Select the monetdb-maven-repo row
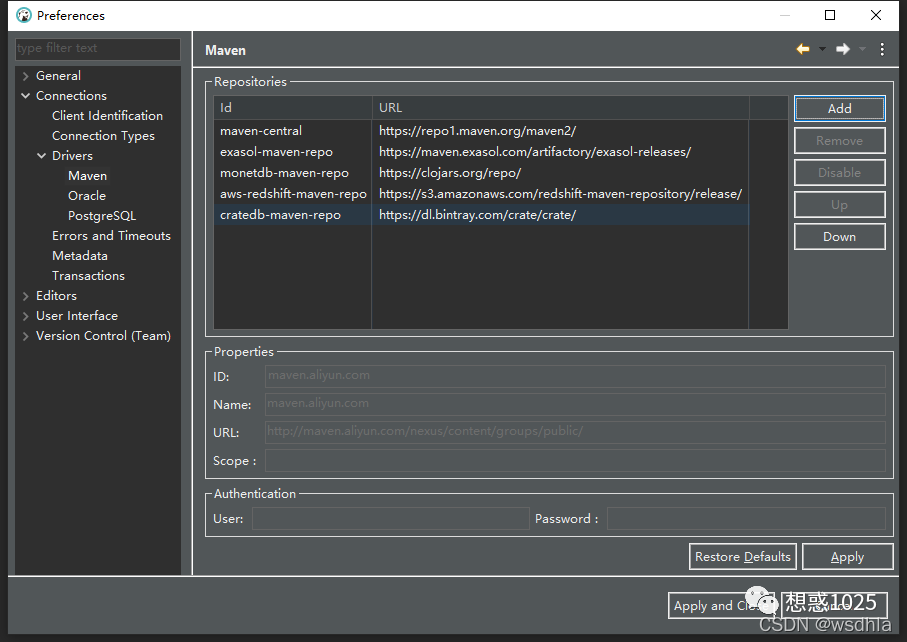Viewport: 907px width, 642px height. (481, 173)
